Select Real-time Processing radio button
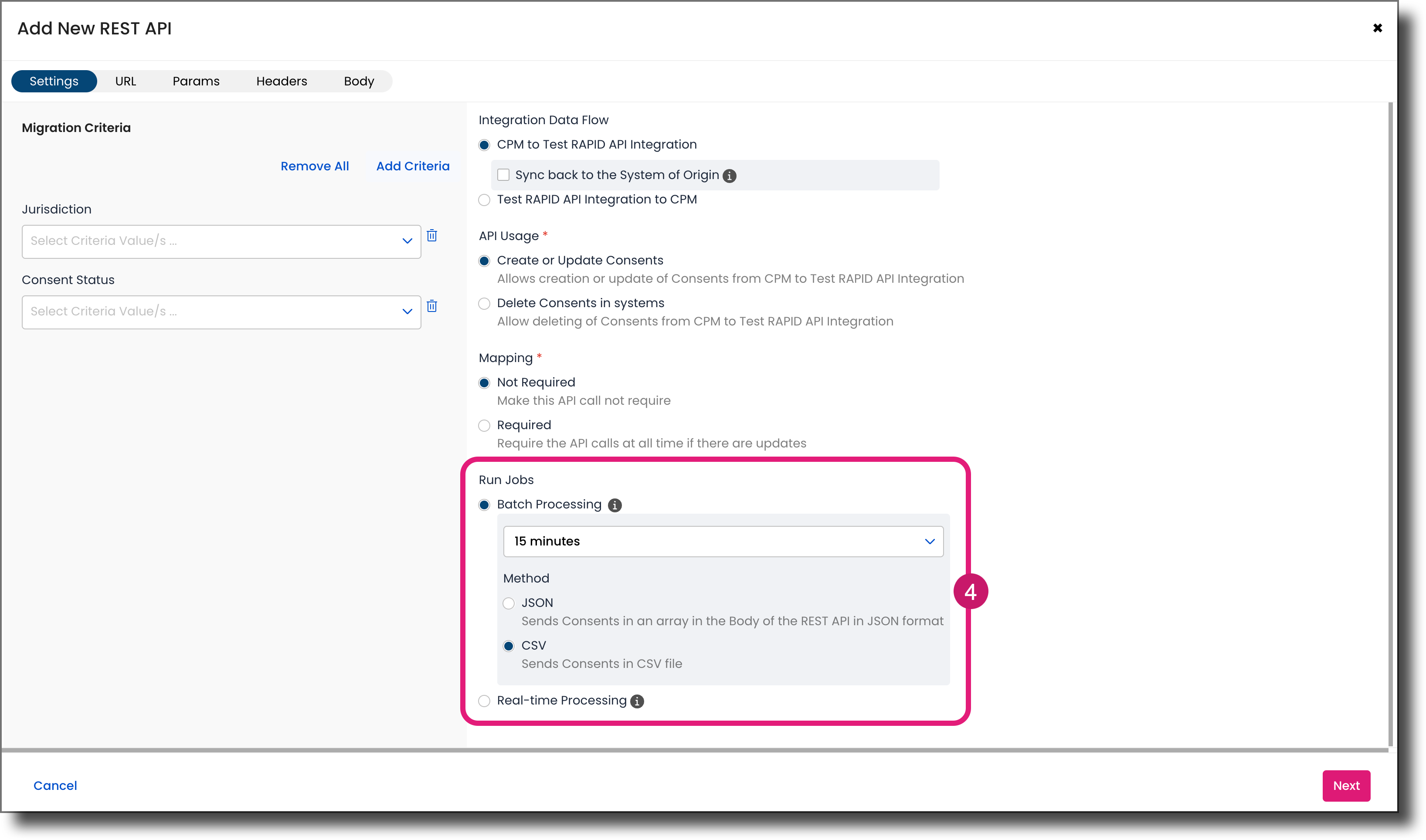 [x=484, y=702]
